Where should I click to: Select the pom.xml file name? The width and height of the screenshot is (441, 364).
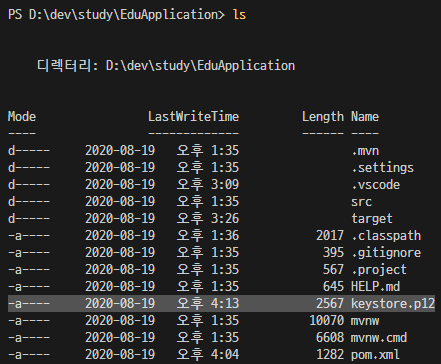coord(375,355)
